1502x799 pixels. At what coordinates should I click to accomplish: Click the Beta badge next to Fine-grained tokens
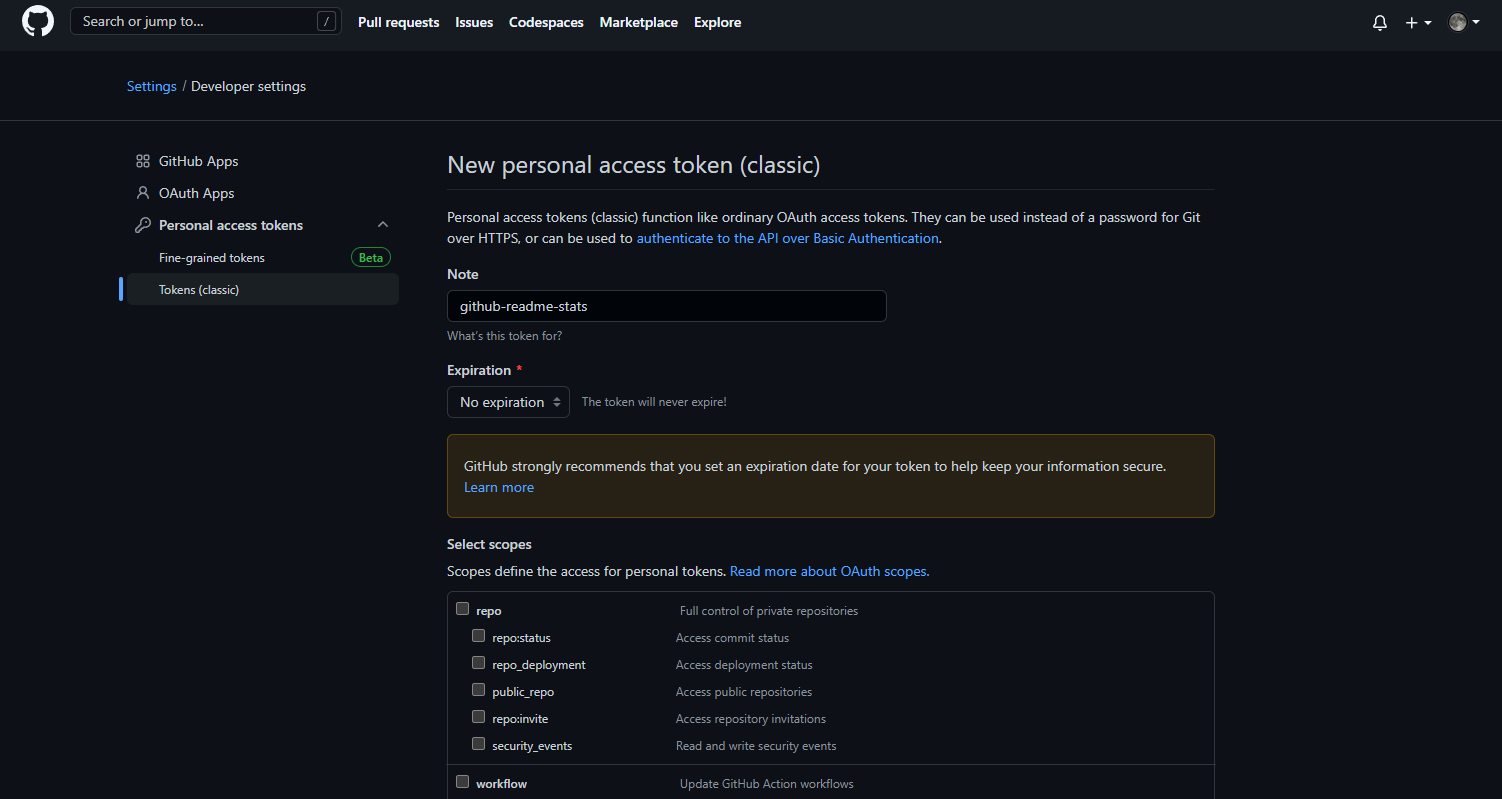(371, 257)
